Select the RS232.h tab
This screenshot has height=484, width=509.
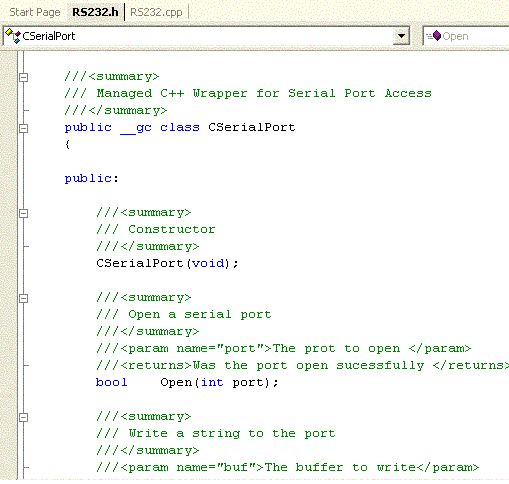click(95, 12)
